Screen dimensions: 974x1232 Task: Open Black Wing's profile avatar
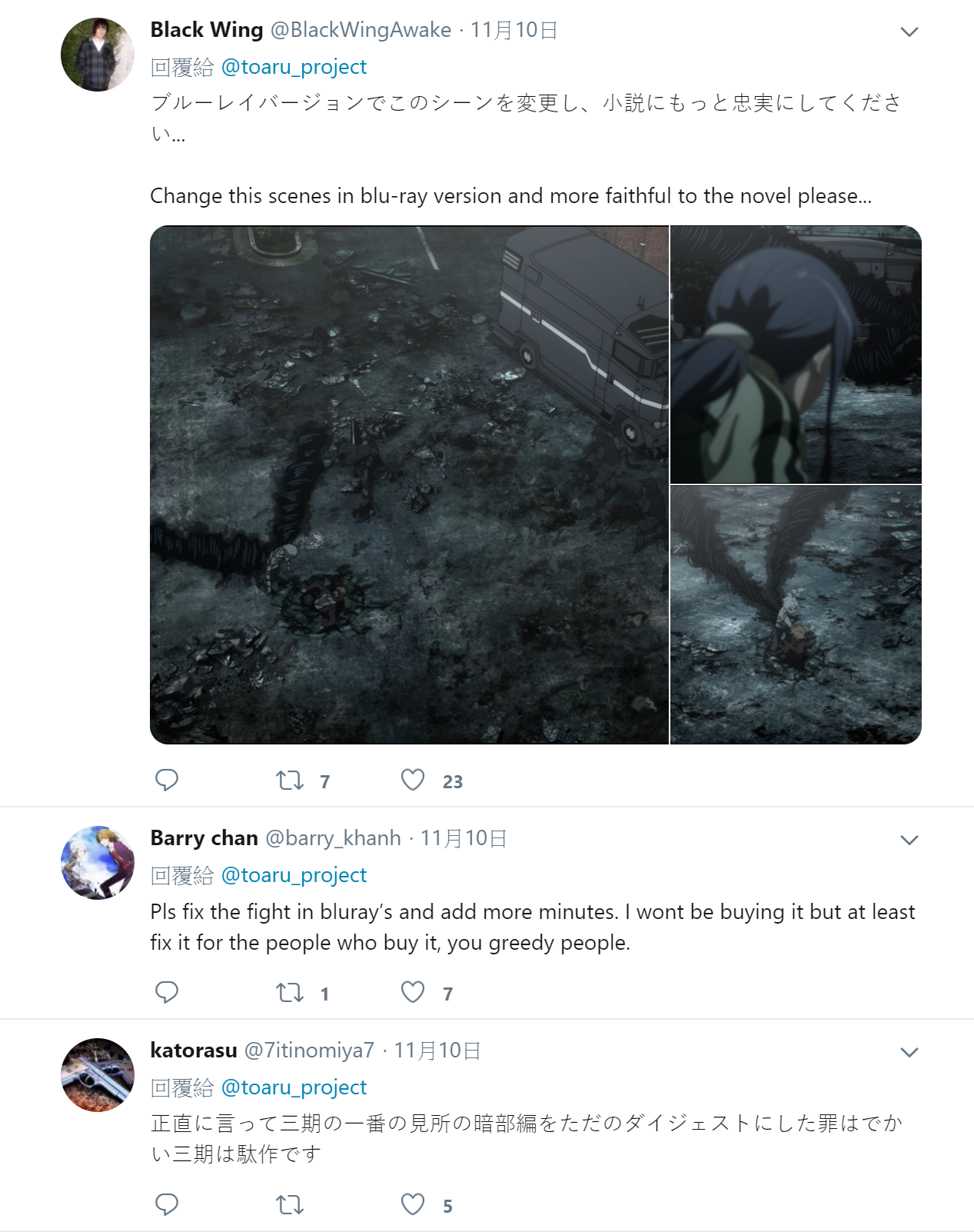(98, 55)
